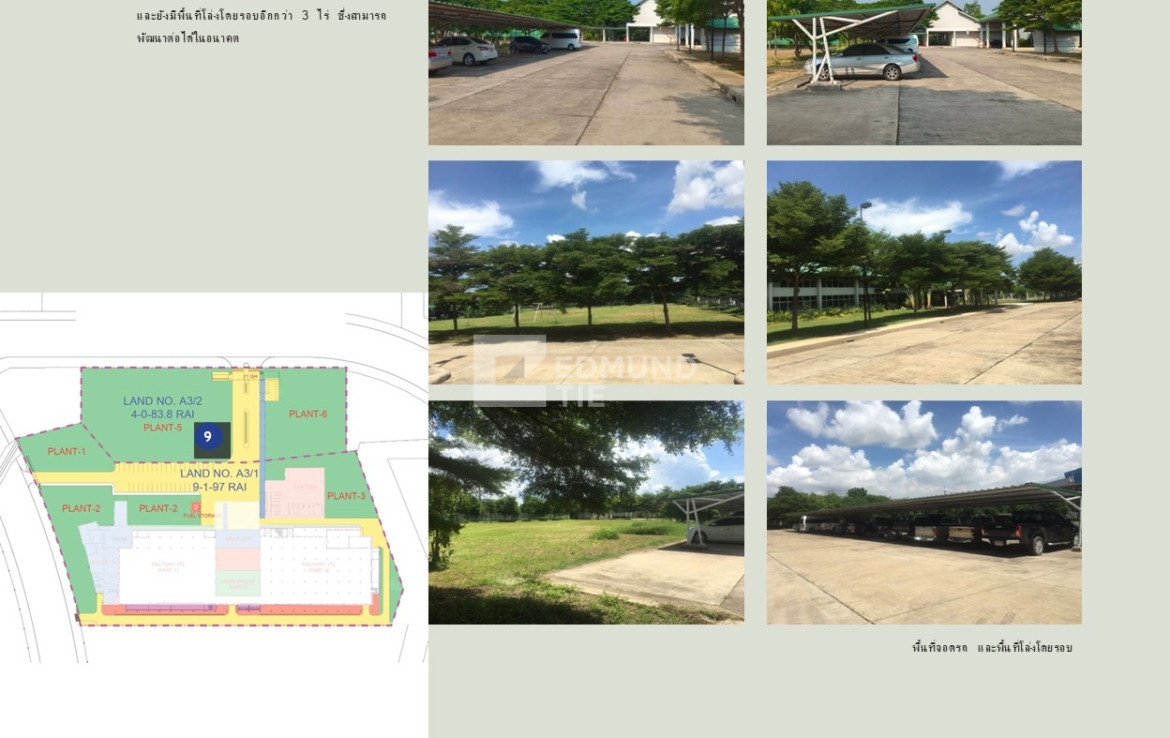Select the Factory 1FL Part 1 floor area
The image size is (1170, 738).
coord(166,568)
